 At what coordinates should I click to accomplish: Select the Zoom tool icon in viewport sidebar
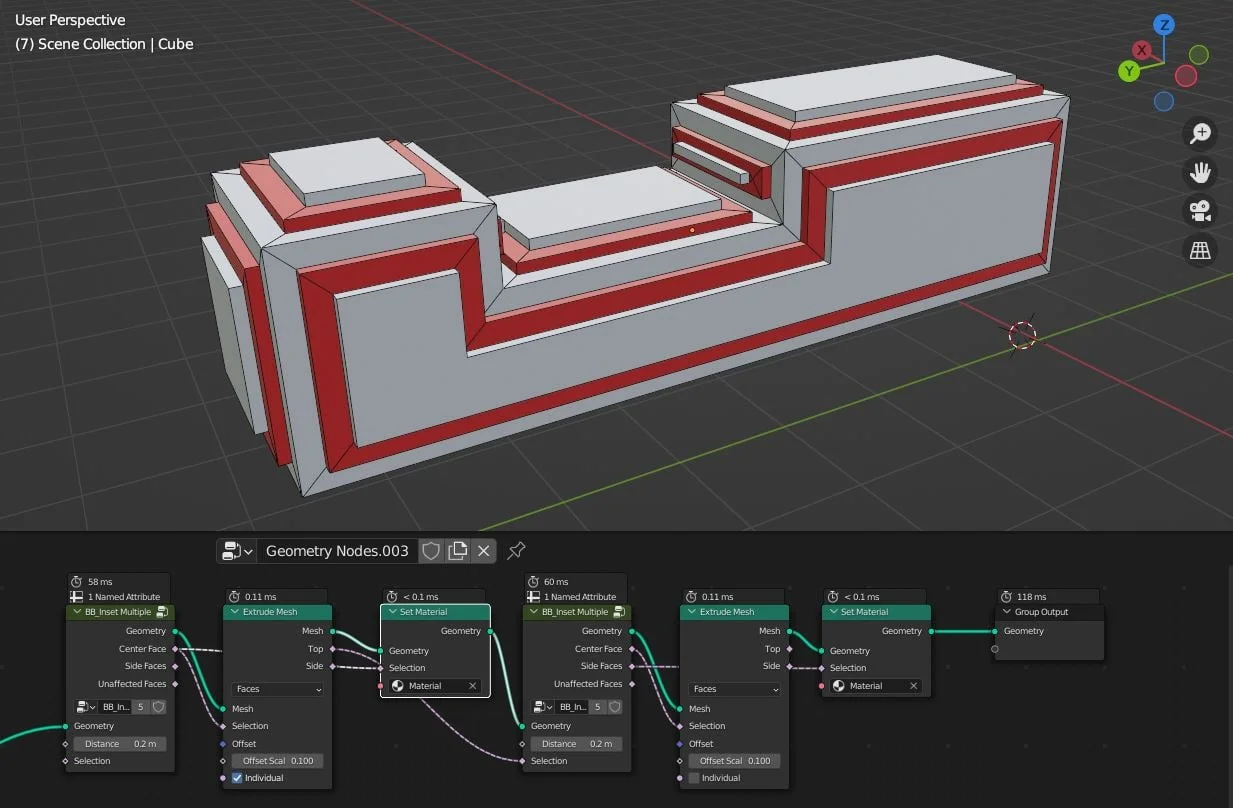[1200, 133]
